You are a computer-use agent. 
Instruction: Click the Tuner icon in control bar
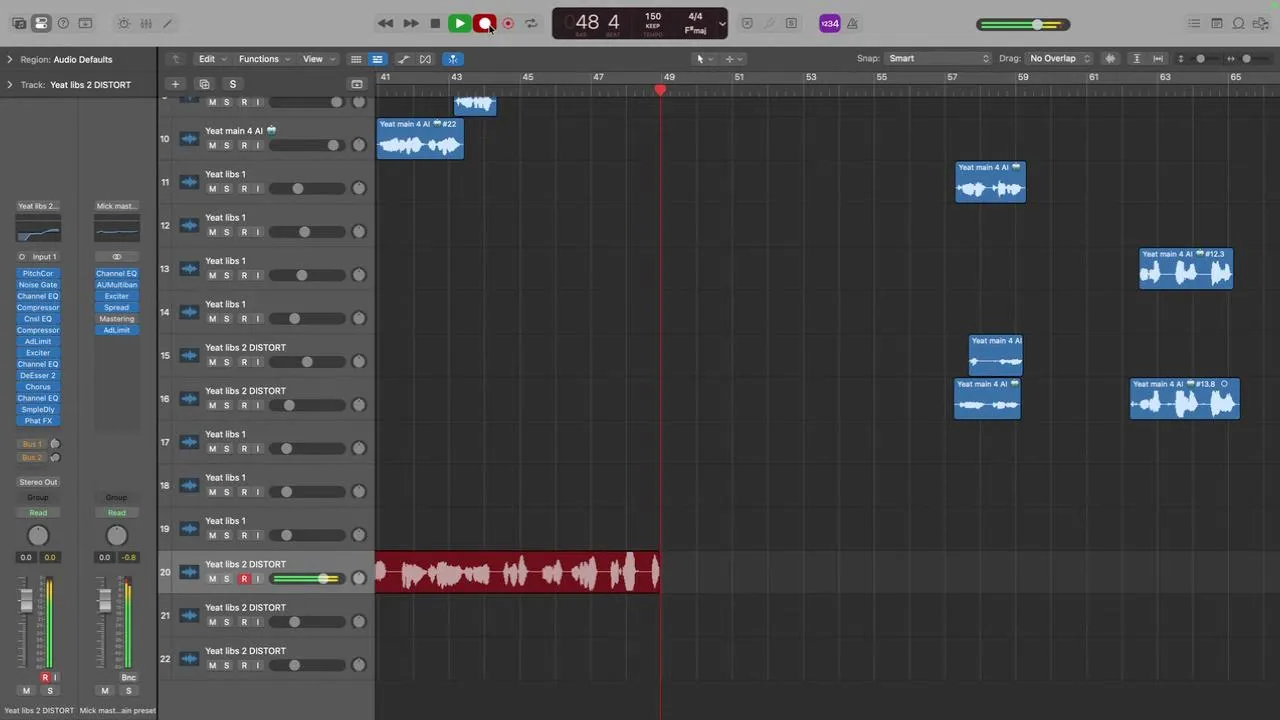tap(769, 23)
